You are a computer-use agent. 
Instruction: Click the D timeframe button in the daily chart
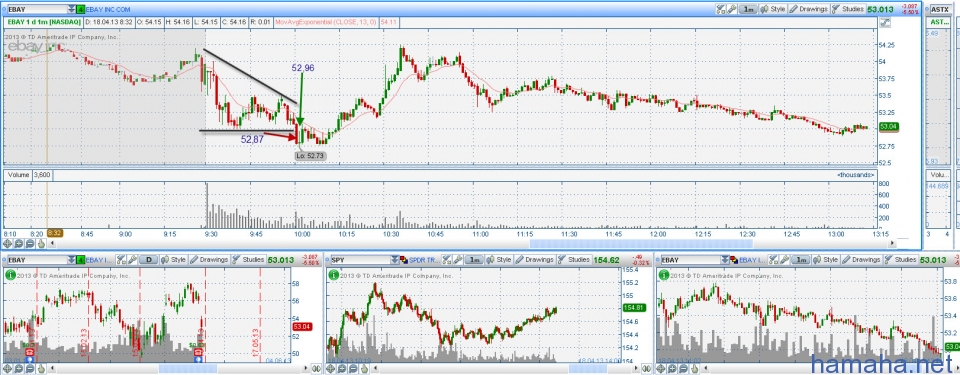149,260
